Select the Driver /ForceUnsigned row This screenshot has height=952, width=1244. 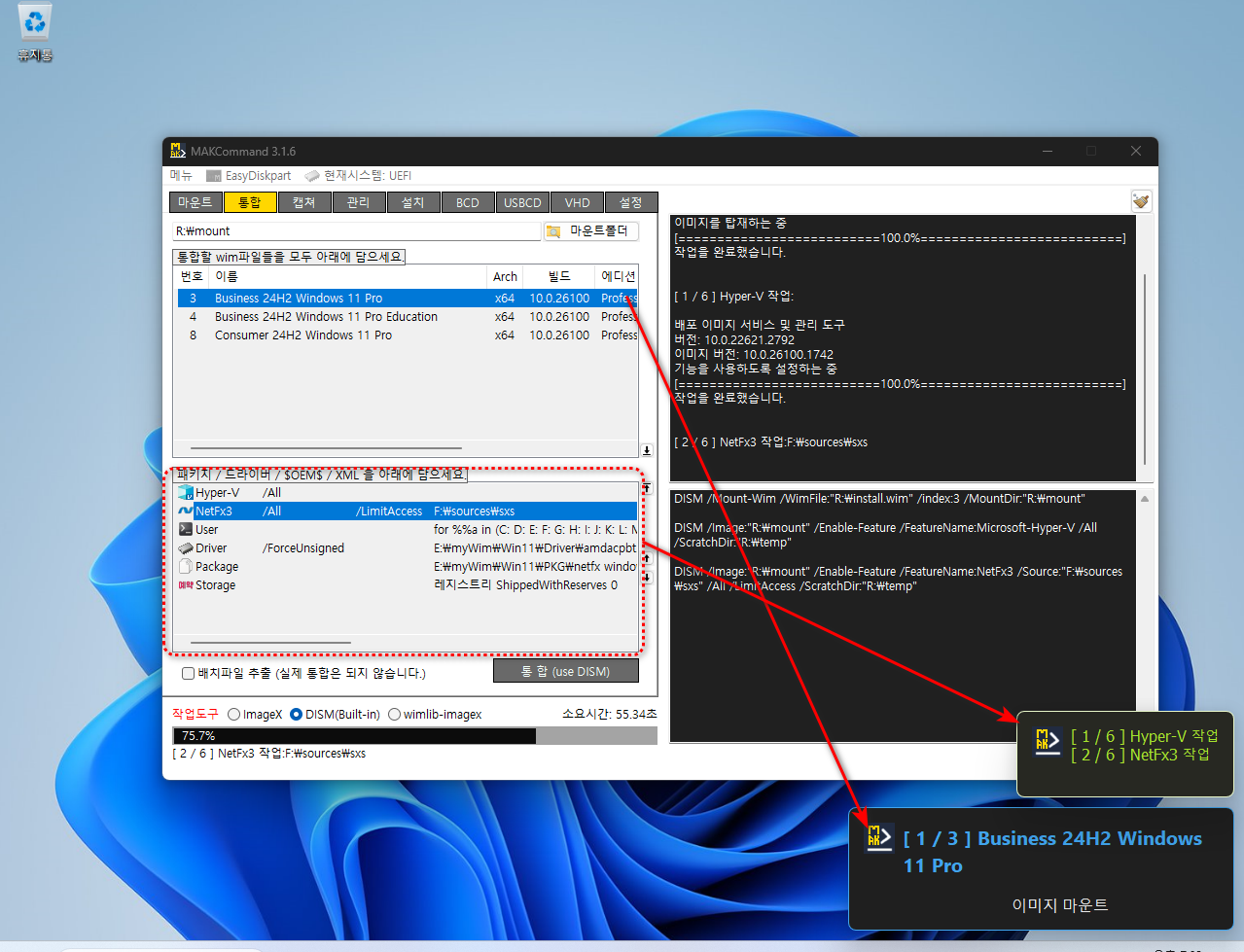tap(407, 548)
